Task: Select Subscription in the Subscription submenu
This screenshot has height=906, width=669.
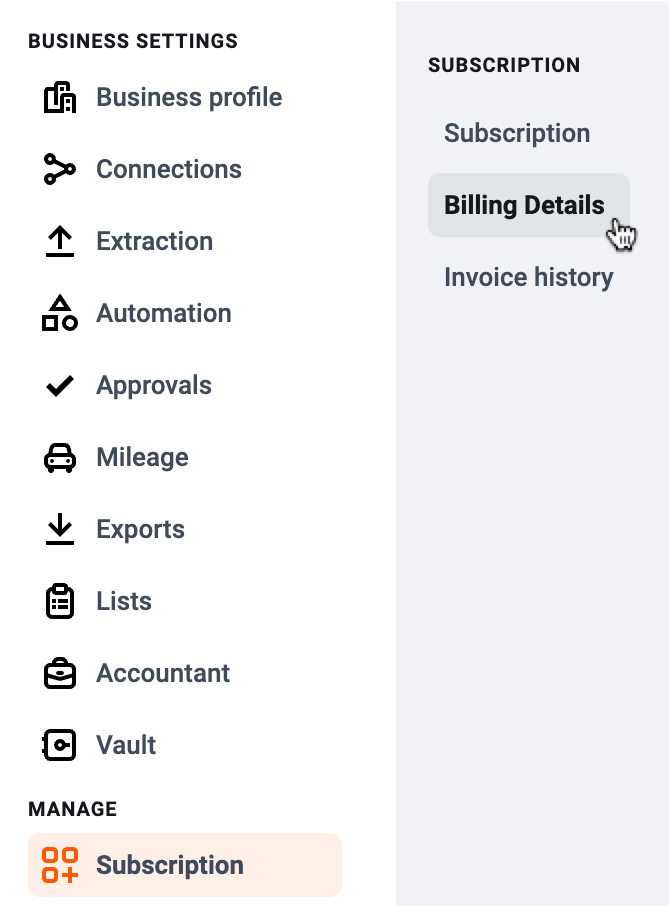Action: (517, 133)
